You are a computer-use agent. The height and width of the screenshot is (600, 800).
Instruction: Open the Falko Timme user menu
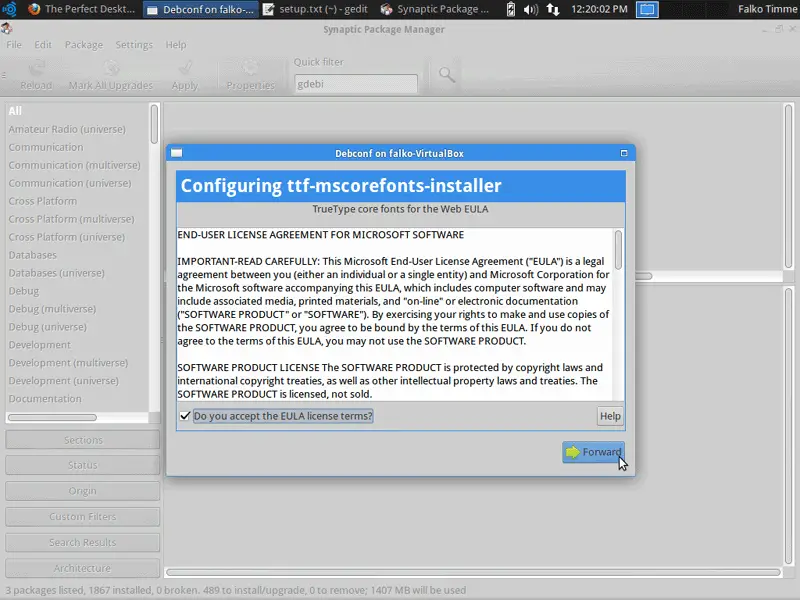pyautogui.click(x=768, y=9)
